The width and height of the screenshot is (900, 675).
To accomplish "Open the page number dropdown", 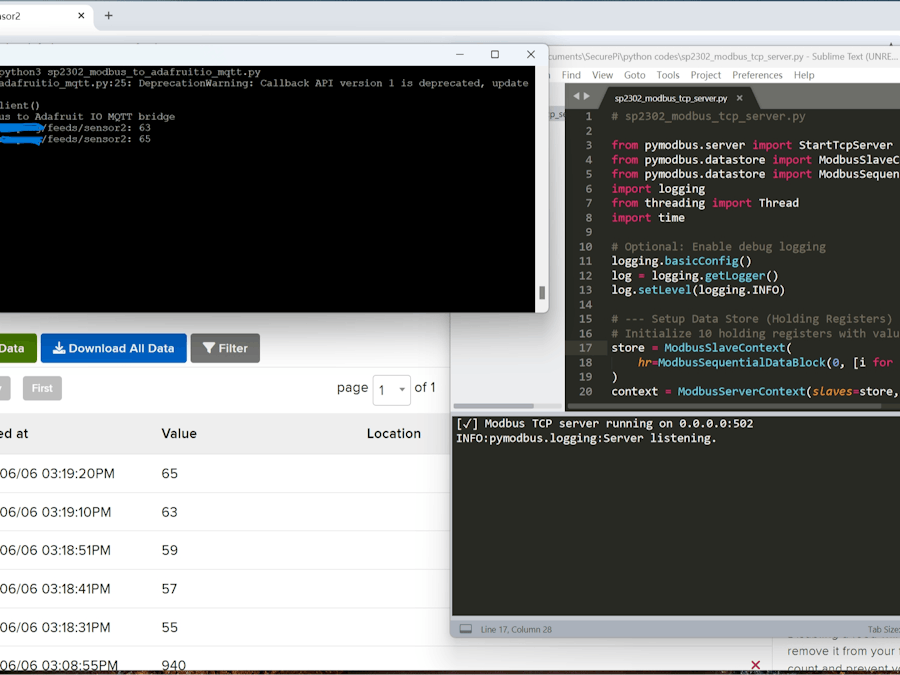I will (391, 389).
